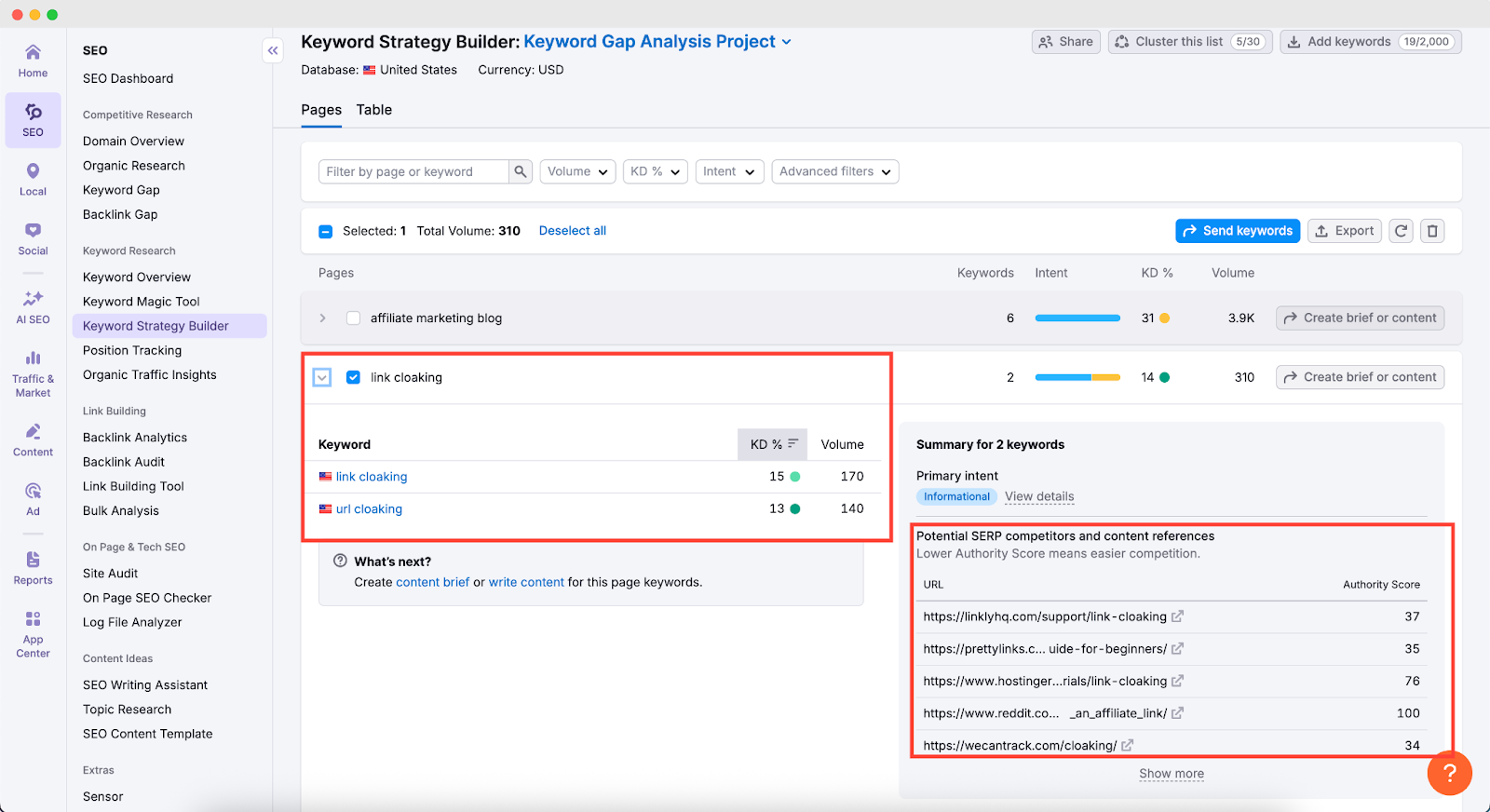Open Local section in left rail
1490x812 pixels.
coord(33,179)
